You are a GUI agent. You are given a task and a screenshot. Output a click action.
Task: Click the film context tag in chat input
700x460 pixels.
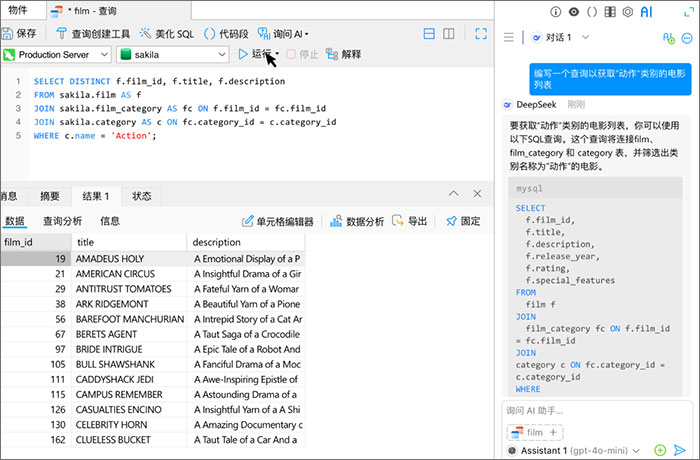pyautogui.click(x=535, y=432)
